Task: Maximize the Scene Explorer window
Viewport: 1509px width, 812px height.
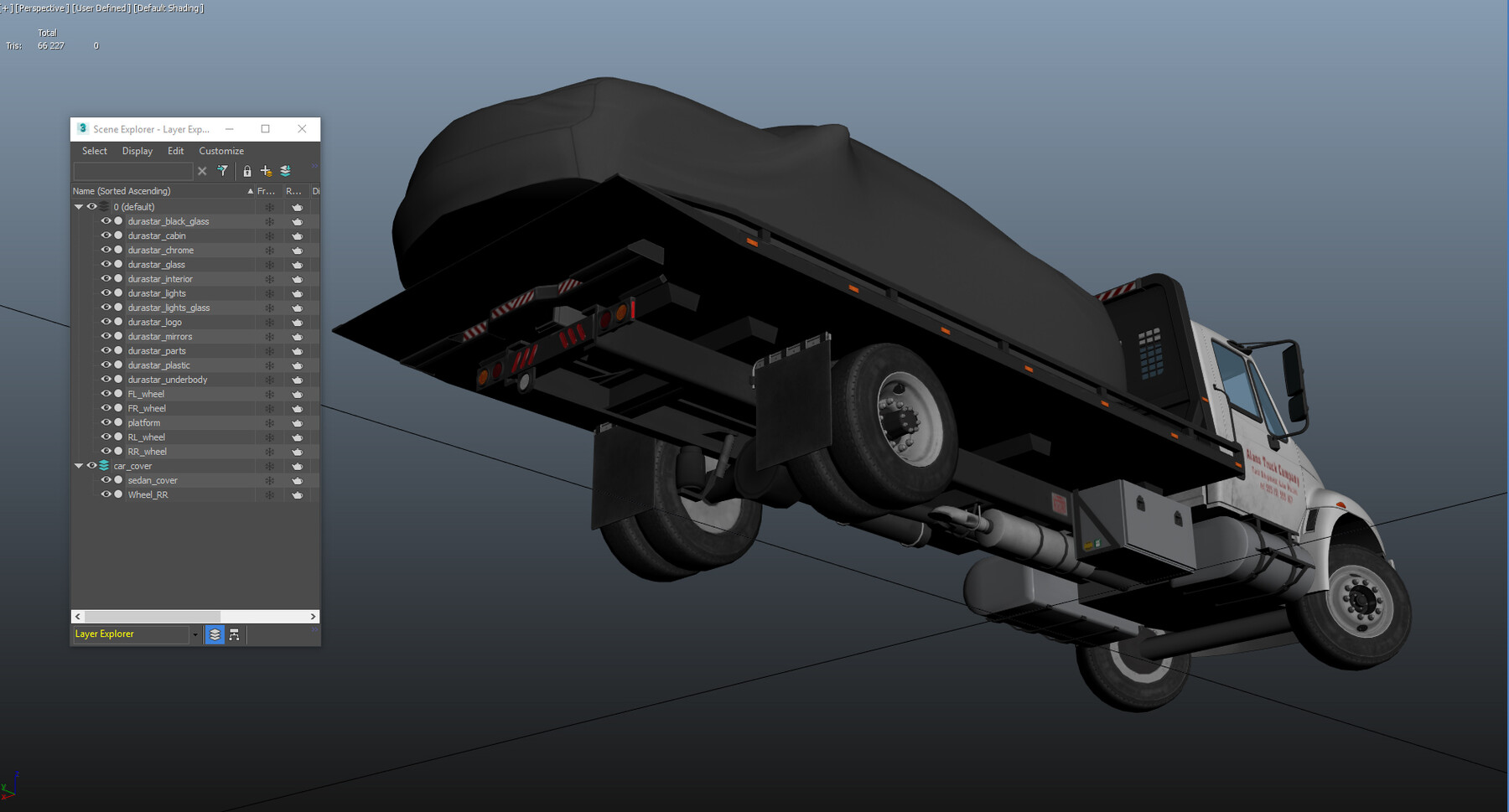Action: pyautogui.click(x=266, y=129)
